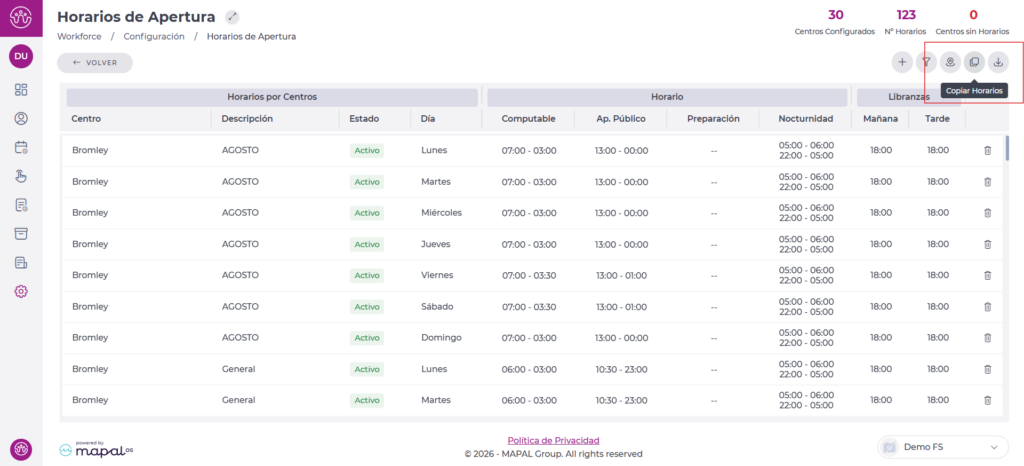Click the table vertical scrollbar
1024x466 pixels.
pyautogui.click(x=1006, y=148)
